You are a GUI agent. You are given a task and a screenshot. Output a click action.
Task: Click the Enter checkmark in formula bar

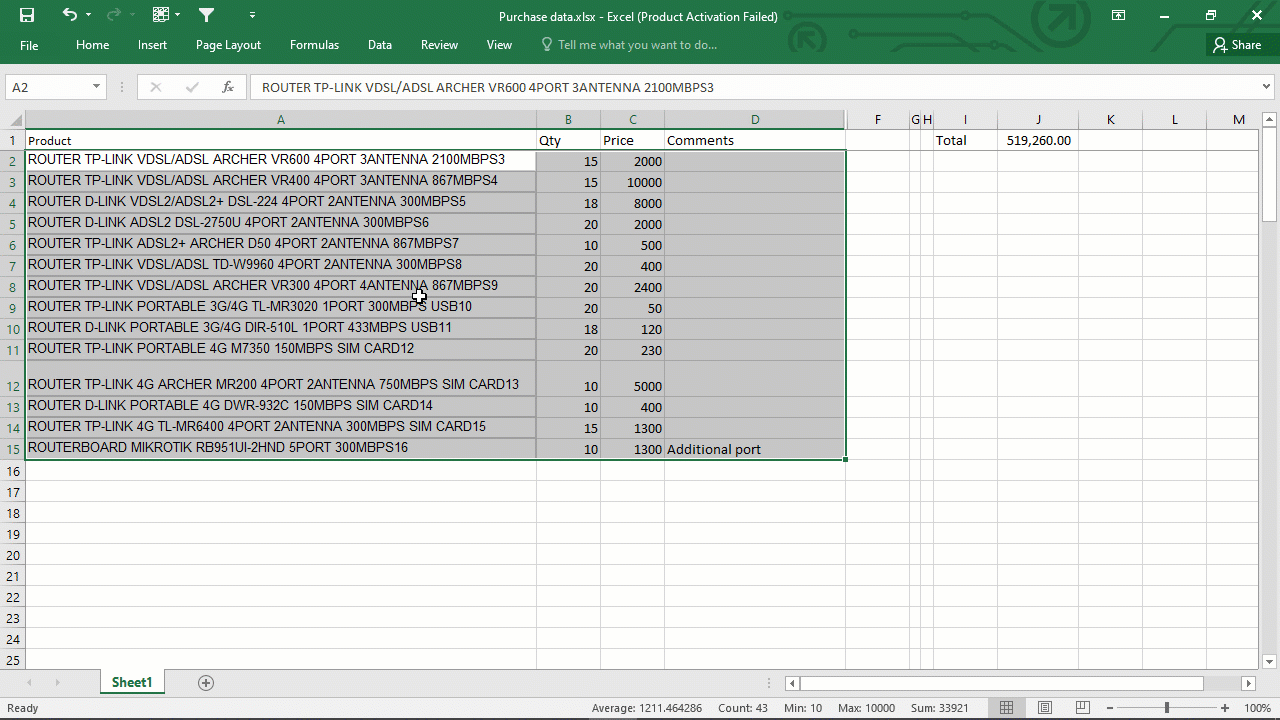click(192, 87)
